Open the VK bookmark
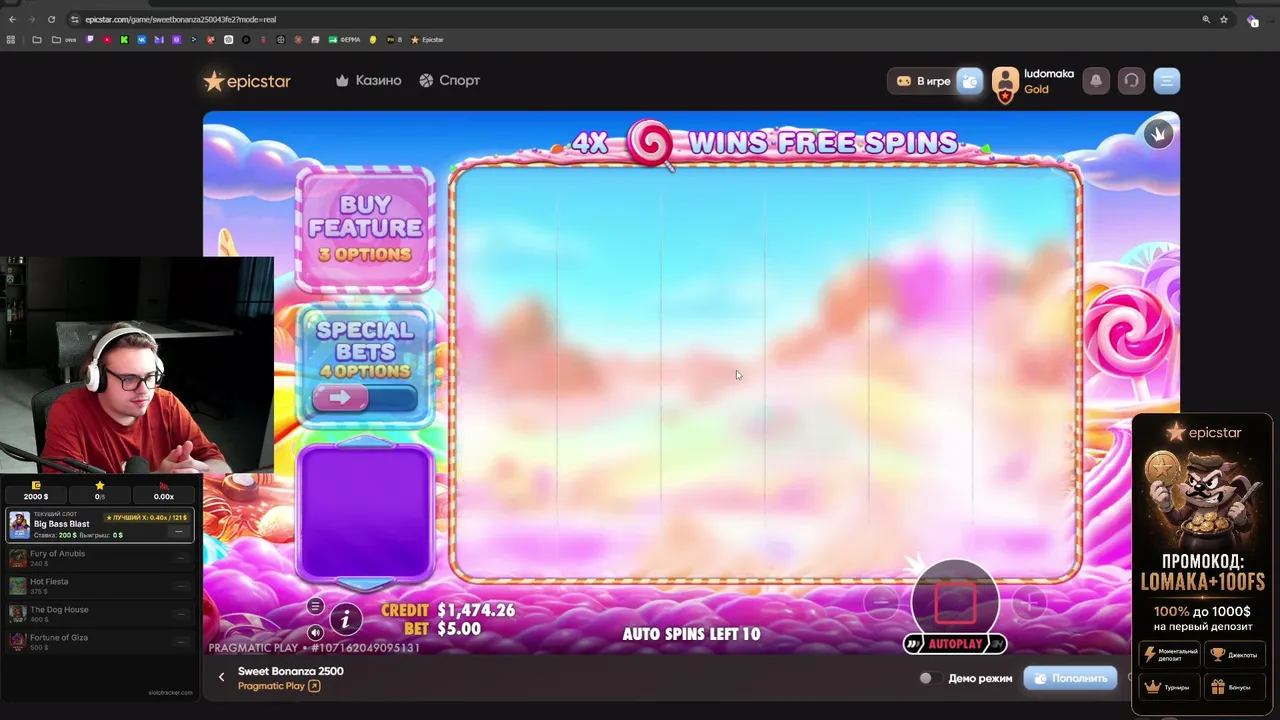Screen dimensions: 1280x720 click(x=142, y=40)
